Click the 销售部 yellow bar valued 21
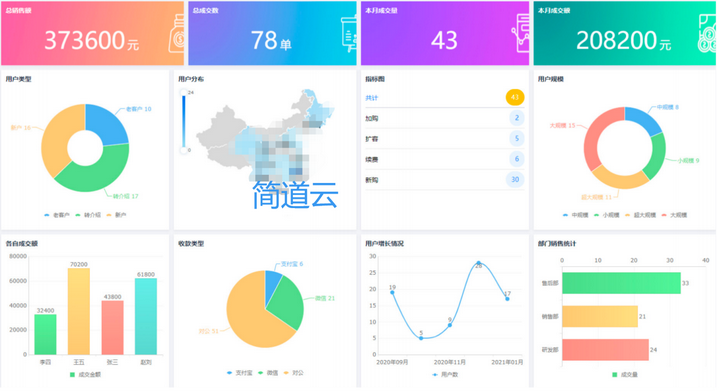Image resolution: width=720 pixels, height=391 pixels. click(x=600, y=317)
